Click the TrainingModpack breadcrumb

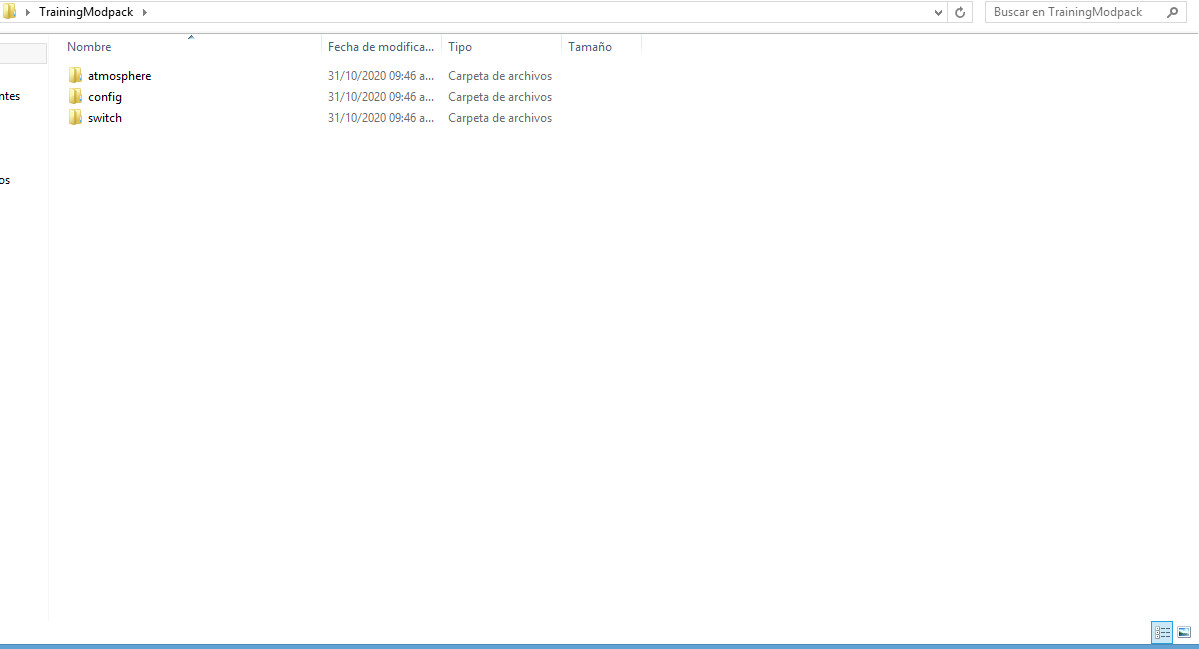(x=86, y=12)
